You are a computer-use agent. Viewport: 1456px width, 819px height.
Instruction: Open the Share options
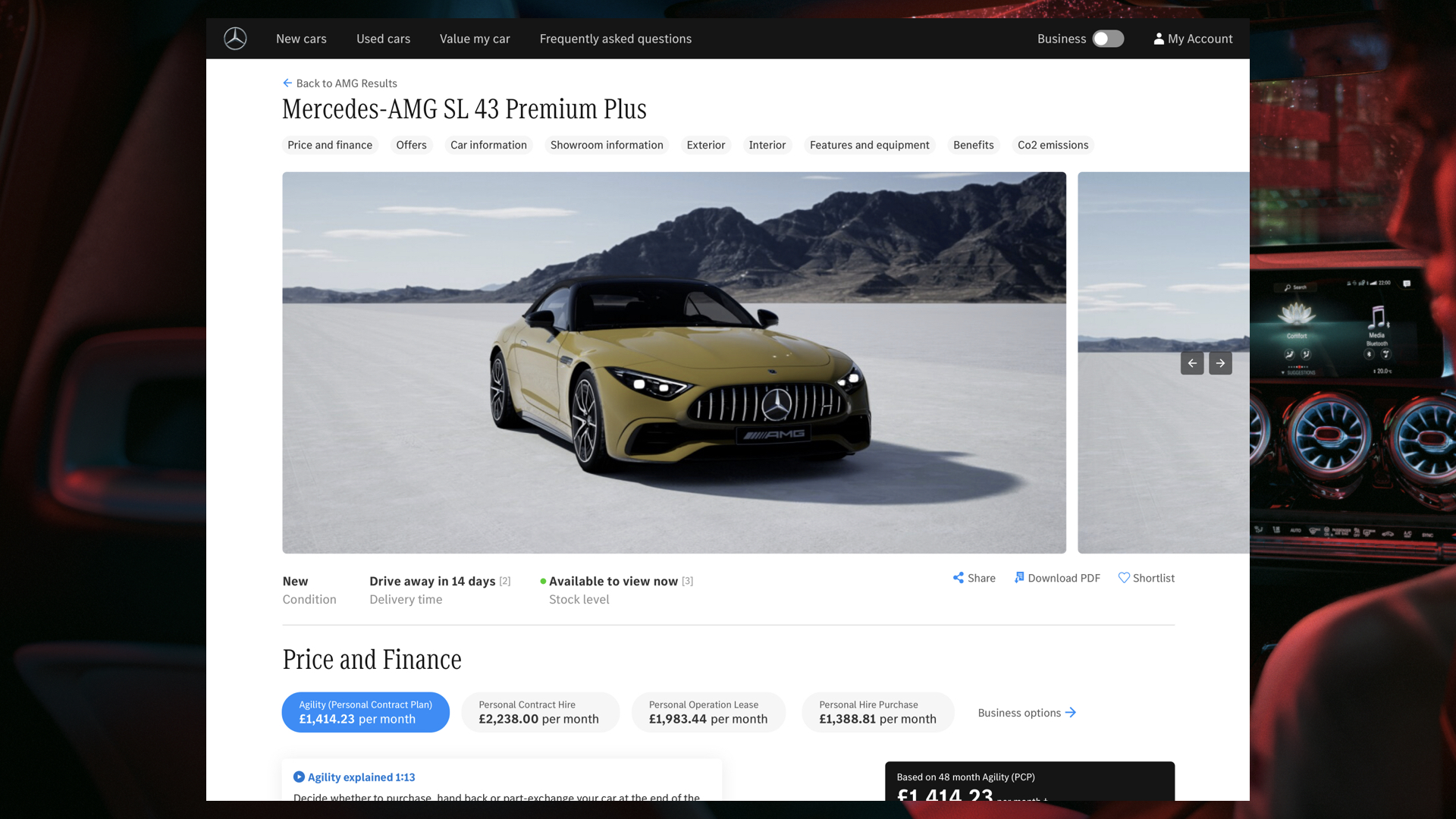pyautogui.click(x=974, y=578)
